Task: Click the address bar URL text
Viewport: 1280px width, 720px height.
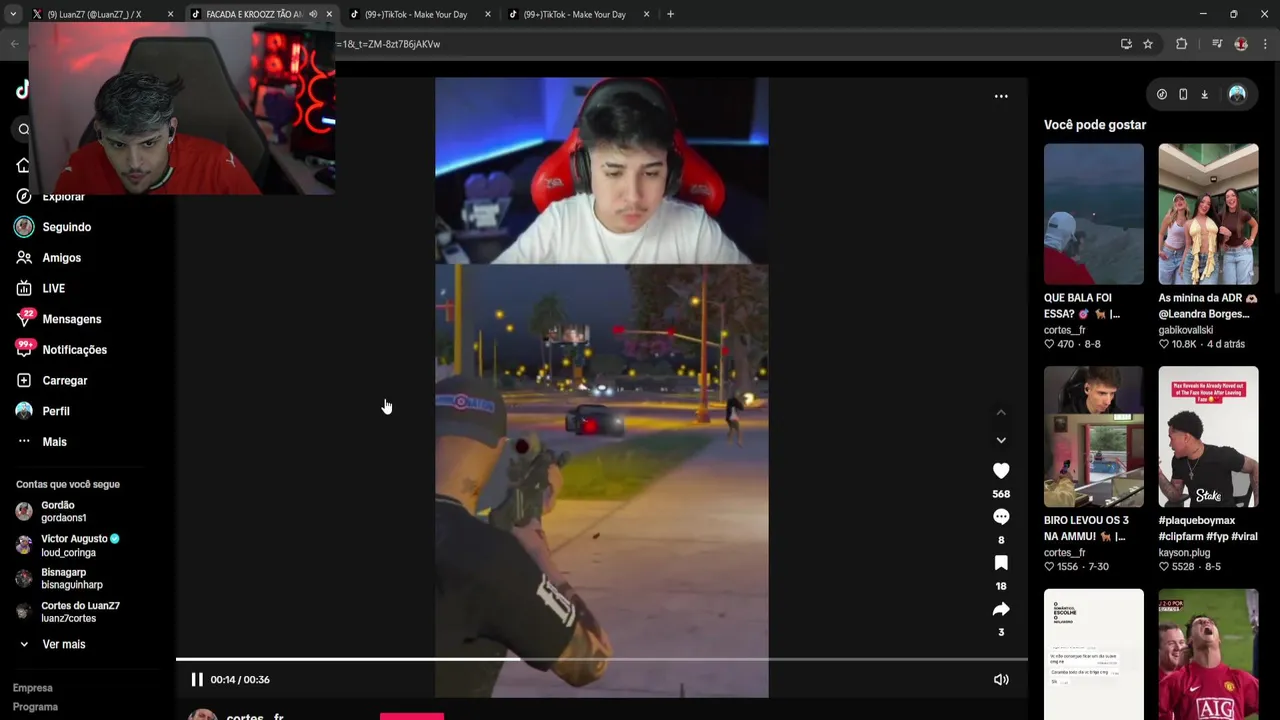Action: pos(388,44)
